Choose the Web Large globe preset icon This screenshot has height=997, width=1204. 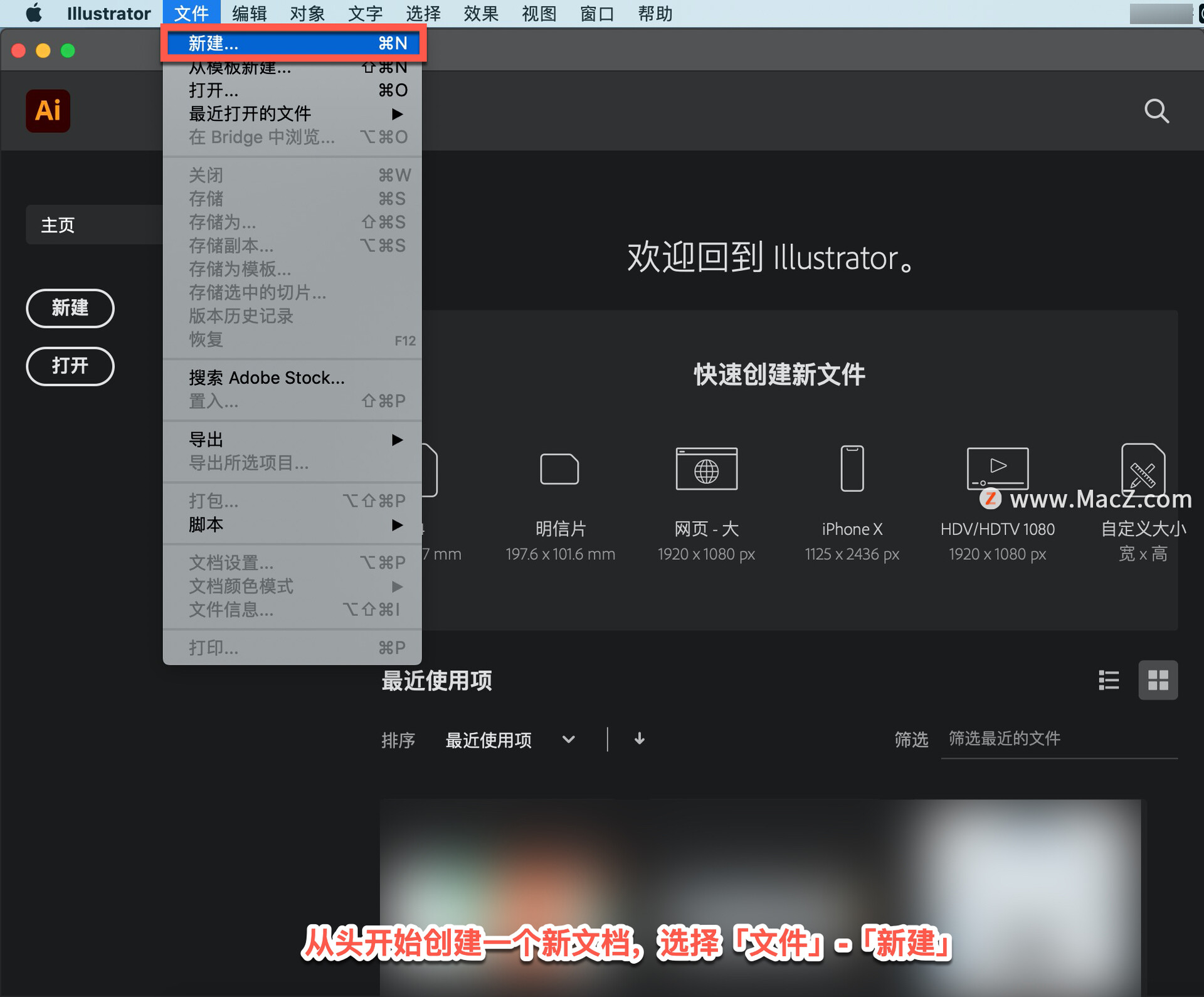pos(706,469)
